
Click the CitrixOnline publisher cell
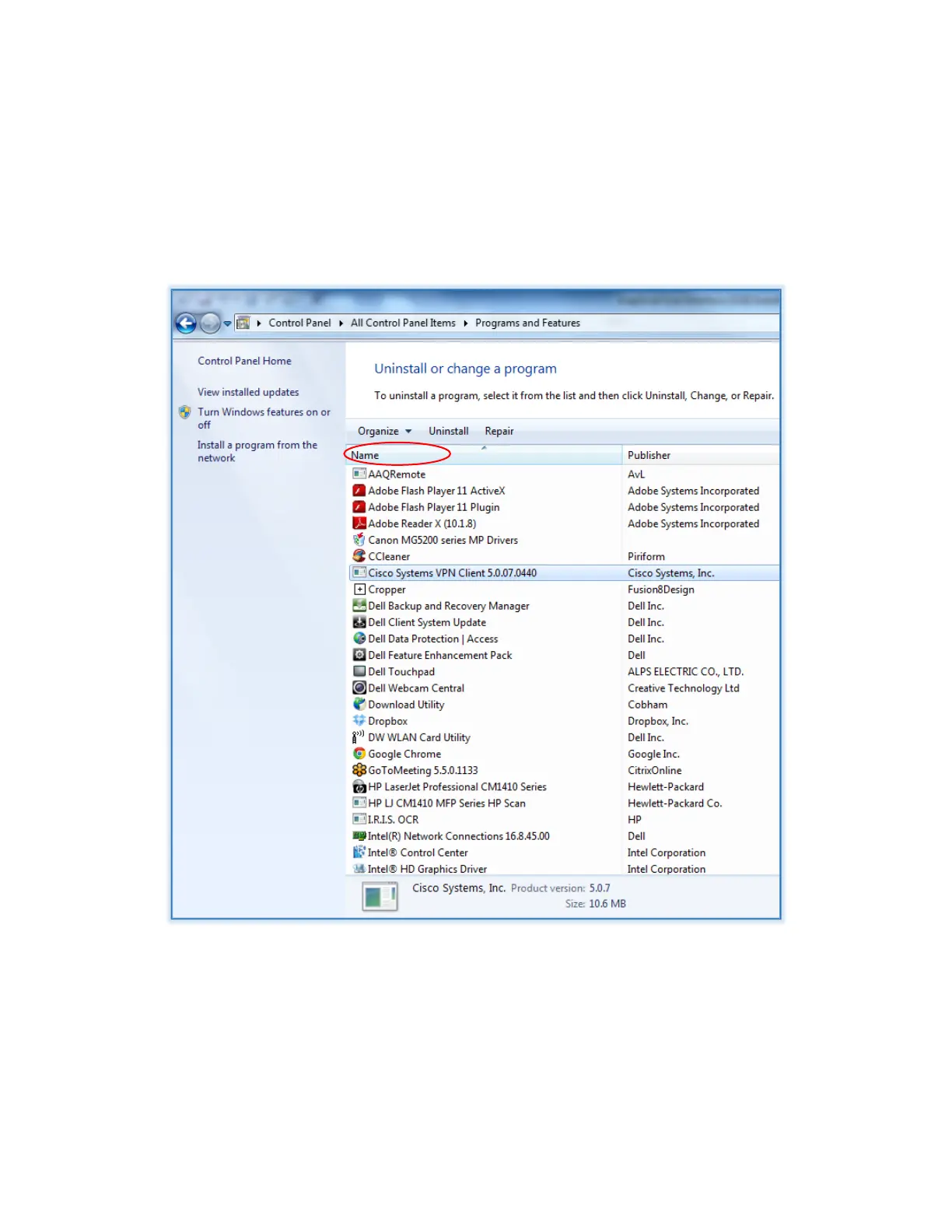tap(655, 770)
